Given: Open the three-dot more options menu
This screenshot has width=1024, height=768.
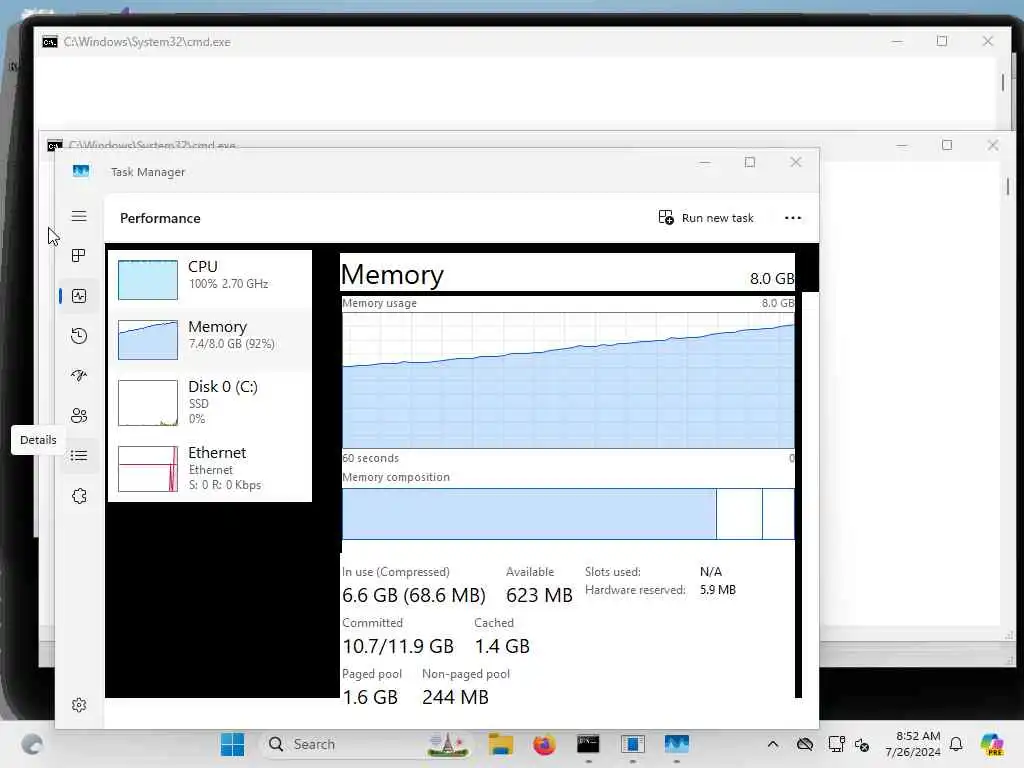Looking at the screenshot, I should [792, 217].
